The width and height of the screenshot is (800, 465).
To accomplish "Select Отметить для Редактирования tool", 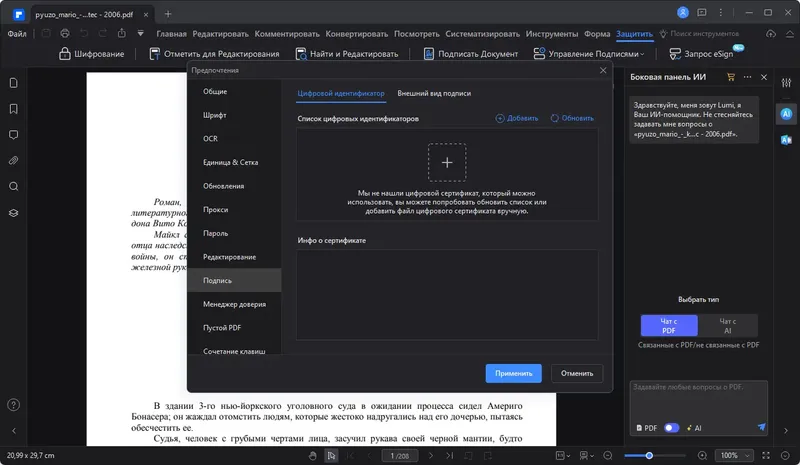I will pos(214,54).
